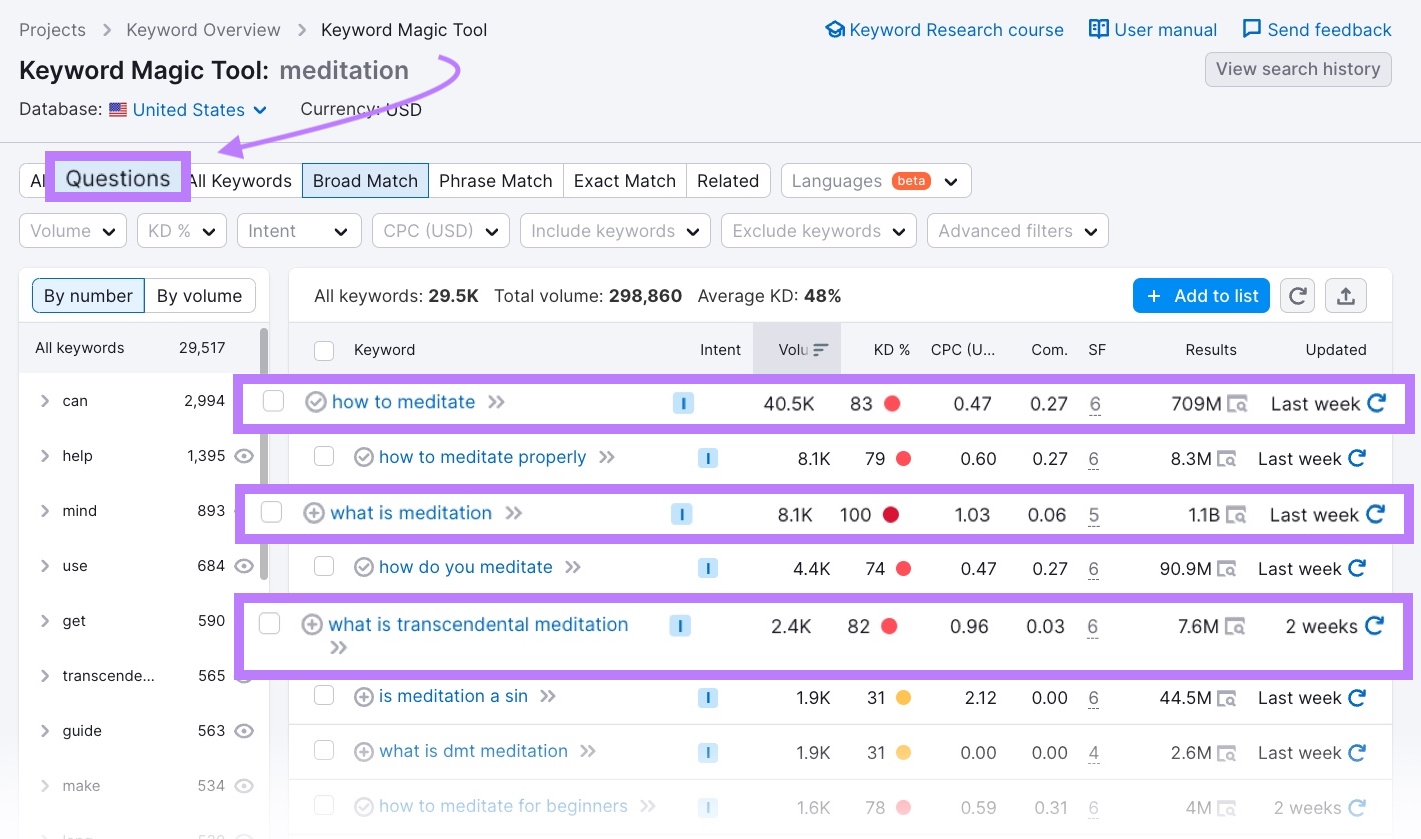Viewport: 1421px width, 839px height.
Task: Open the 'Keyword Research course' link
Action: (x=944, y=30)
